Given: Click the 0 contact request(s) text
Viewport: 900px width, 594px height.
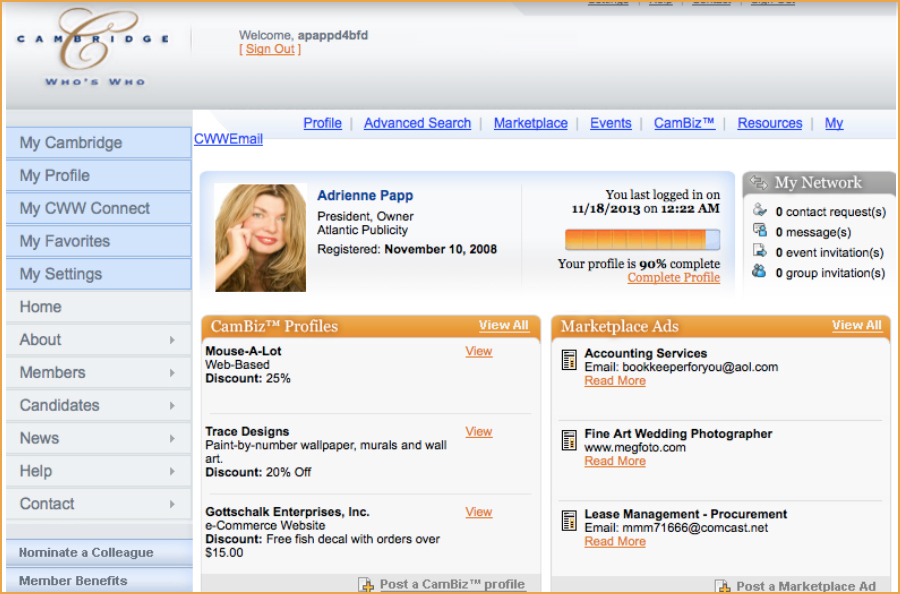Looking at the screenshot, I should 831,212.
